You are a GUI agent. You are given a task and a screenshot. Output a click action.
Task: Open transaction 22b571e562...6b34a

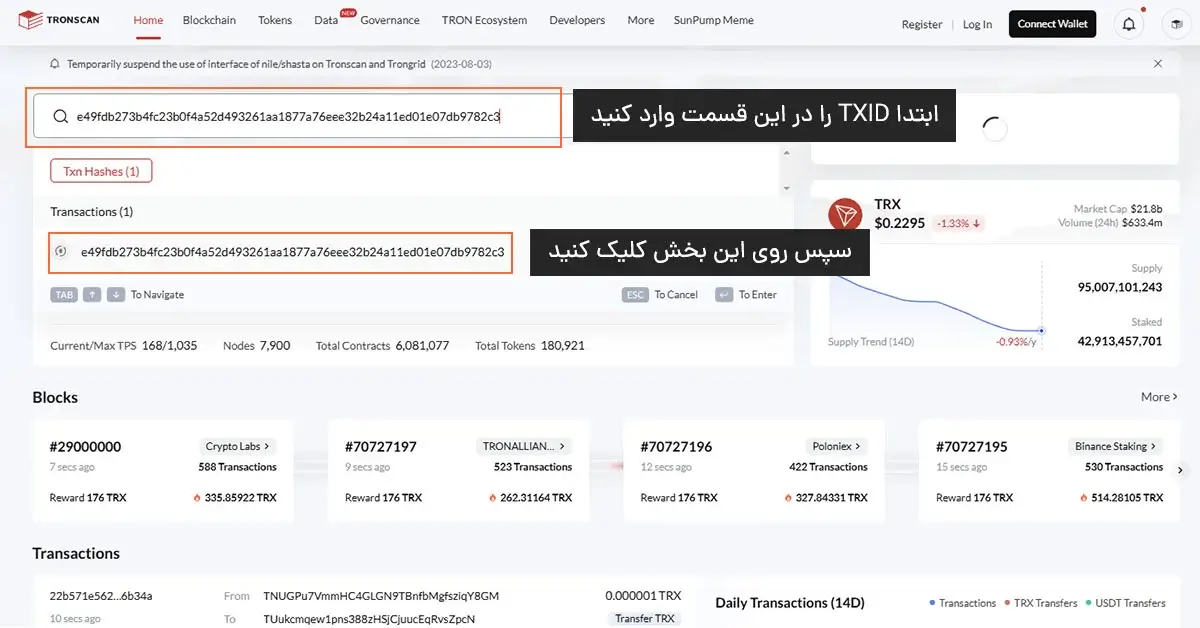tap(101, 596)
